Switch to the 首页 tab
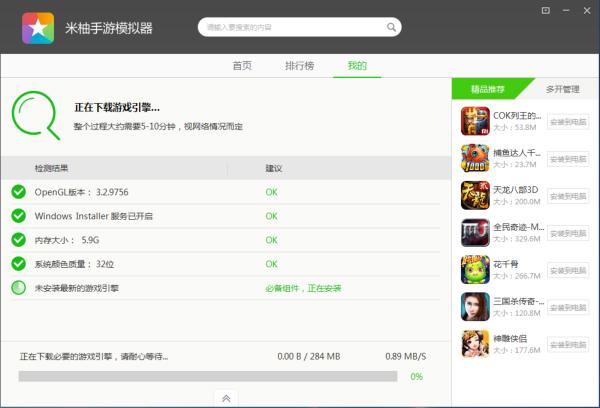 242,65
